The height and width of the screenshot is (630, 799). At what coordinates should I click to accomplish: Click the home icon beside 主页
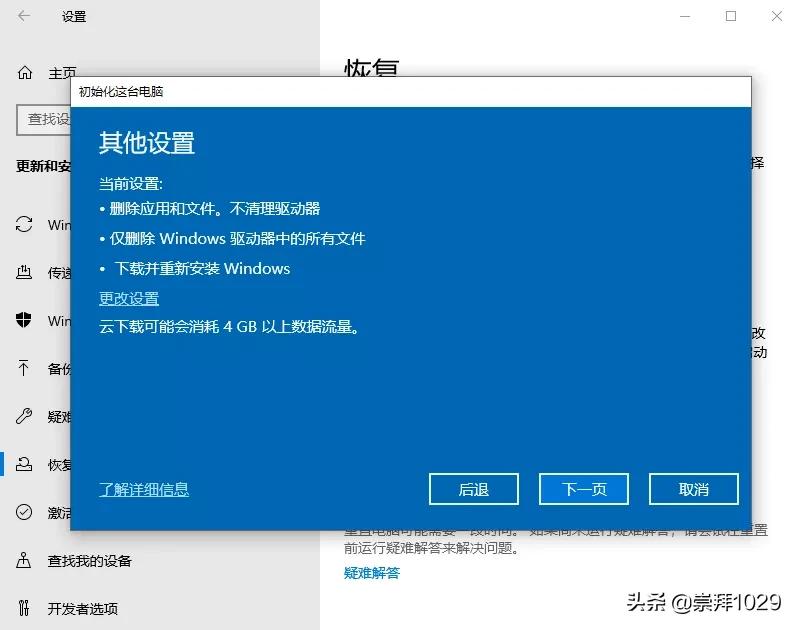tap(24, 73)
